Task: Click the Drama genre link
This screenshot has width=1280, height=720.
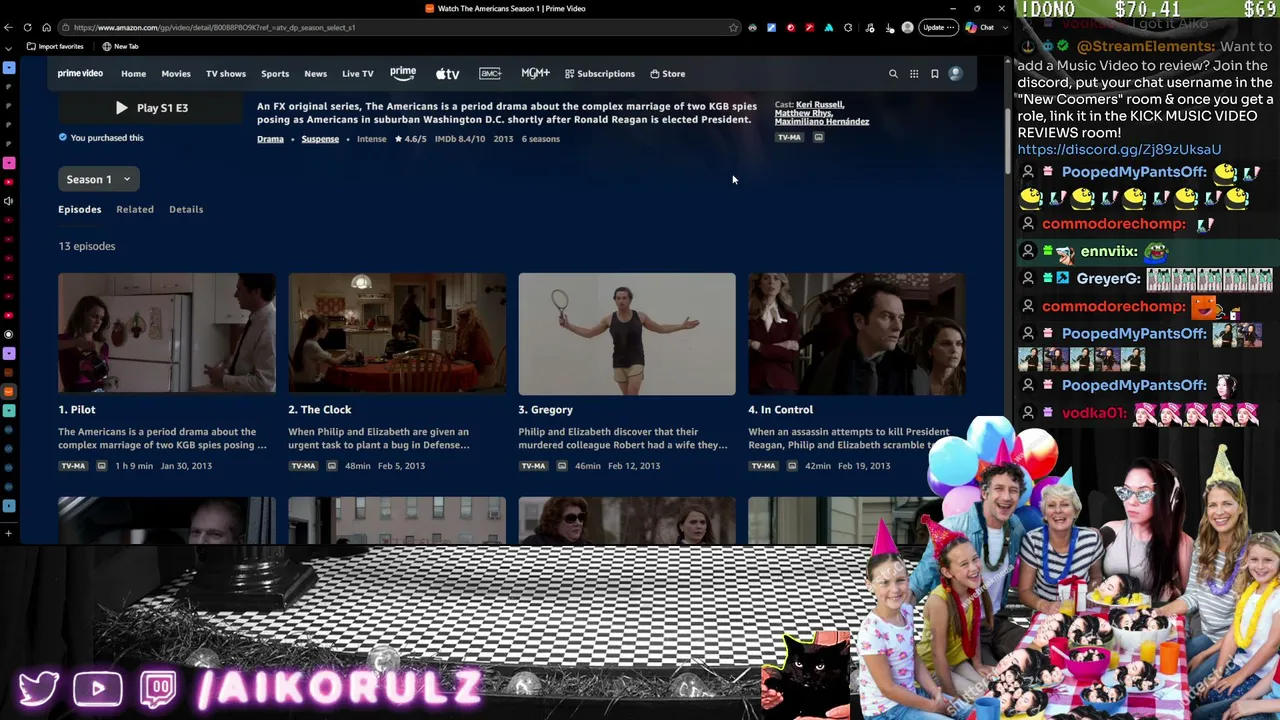Action: (x=271, y=139)
